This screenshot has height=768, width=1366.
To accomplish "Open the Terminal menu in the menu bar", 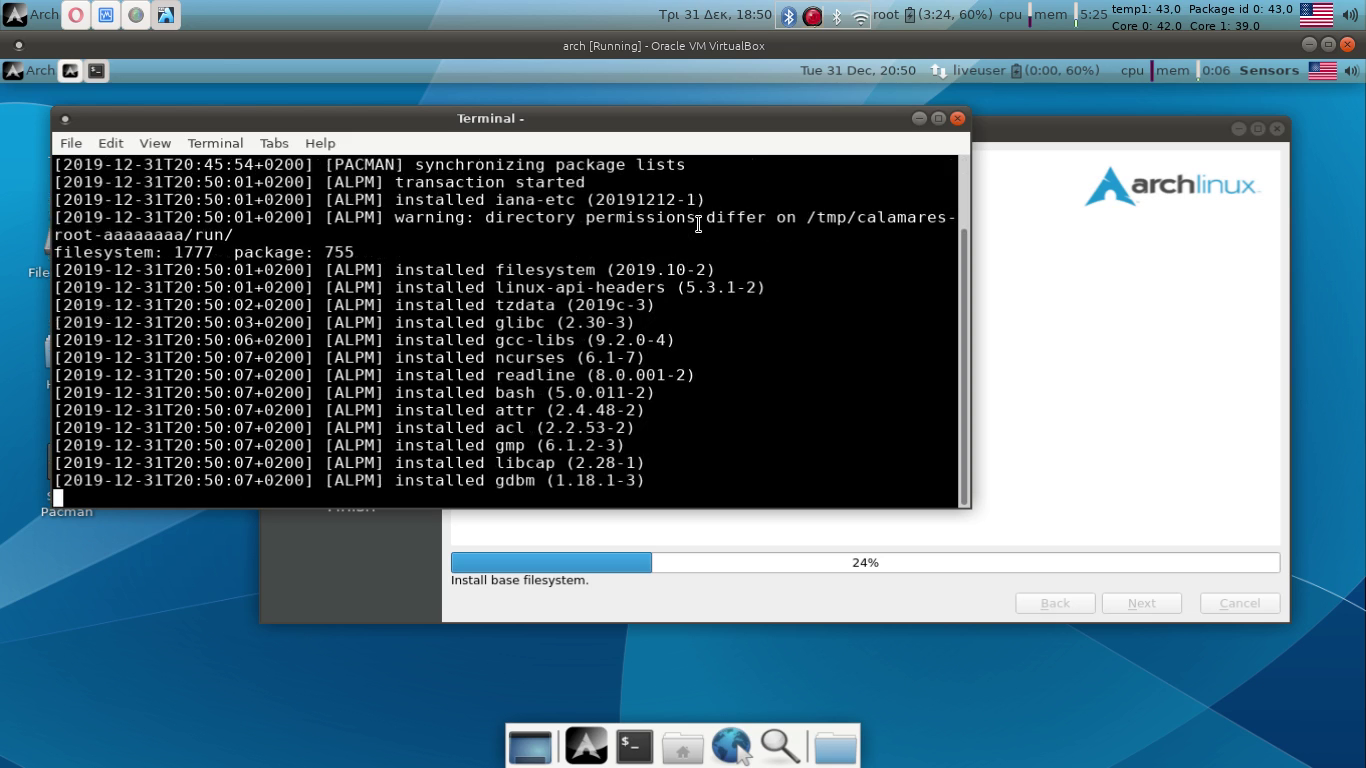I will [215, 143].
